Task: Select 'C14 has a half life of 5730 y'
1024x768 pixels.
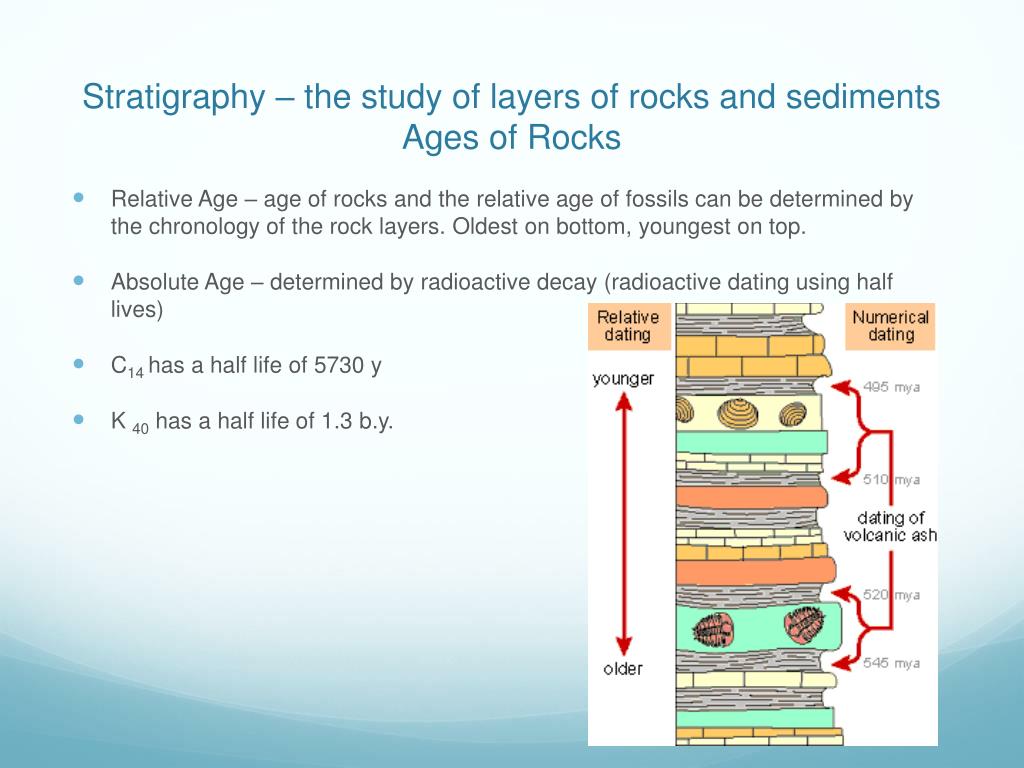Action: pos(246,366)
